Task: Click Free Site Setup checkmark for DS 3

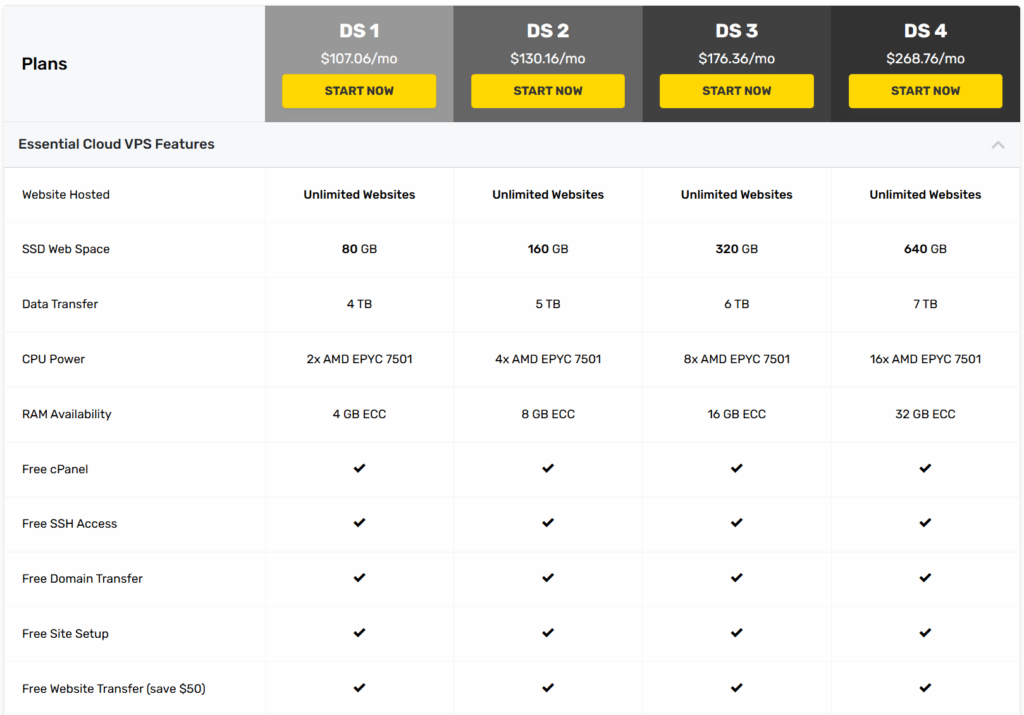Action: pos(737,633)
